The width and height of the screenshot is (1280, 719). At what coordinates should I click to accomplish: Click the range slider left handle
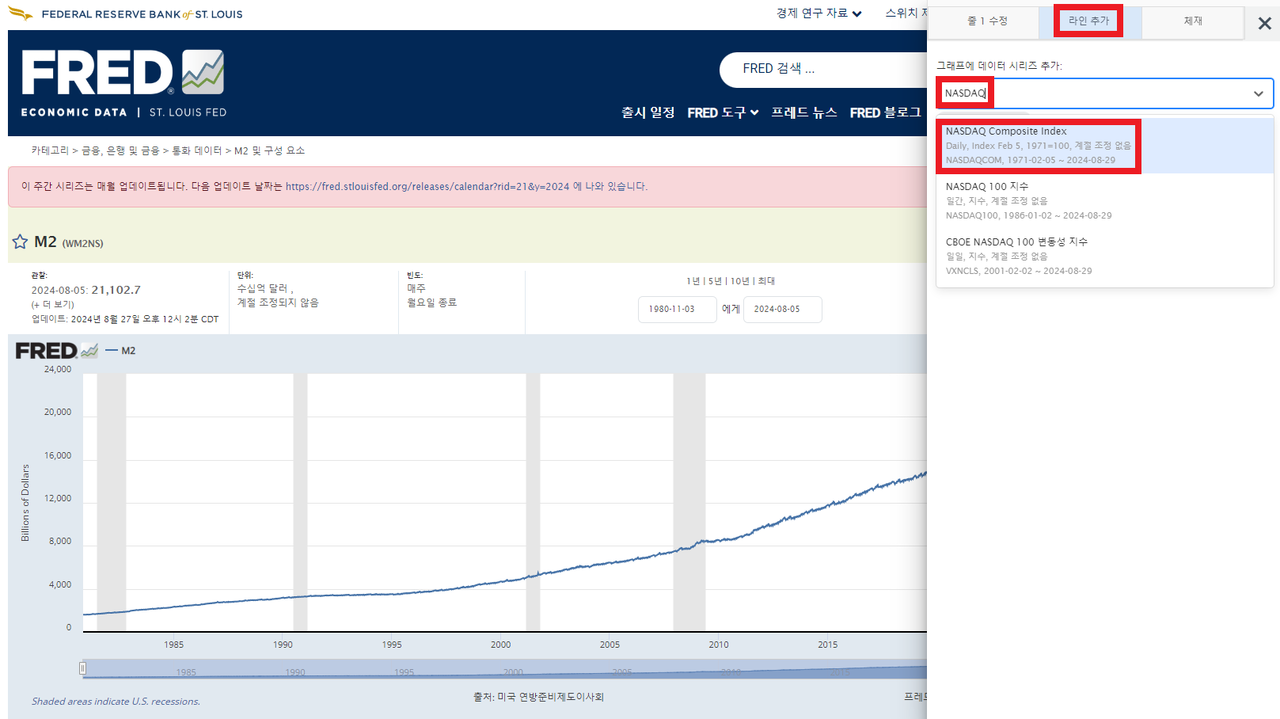[83, 668]
